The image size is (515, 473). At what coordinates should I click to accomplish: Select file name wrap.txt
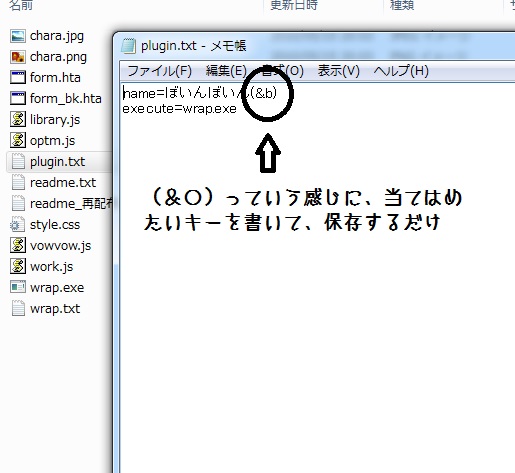coord(55,309)
